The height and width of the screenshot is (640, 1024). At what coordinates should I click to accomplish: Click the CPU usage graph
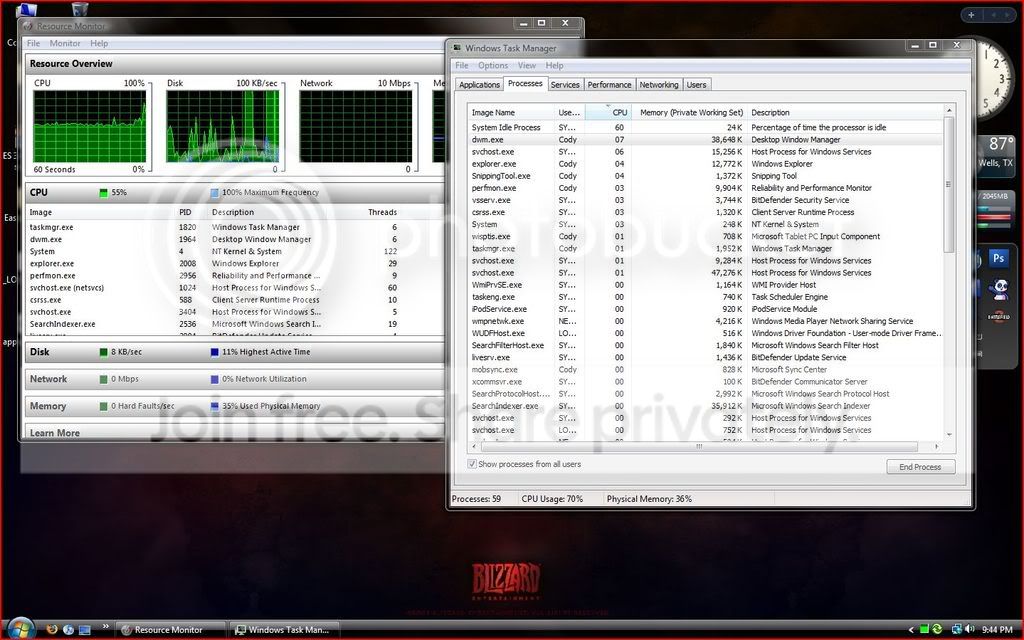click(89, 126)
